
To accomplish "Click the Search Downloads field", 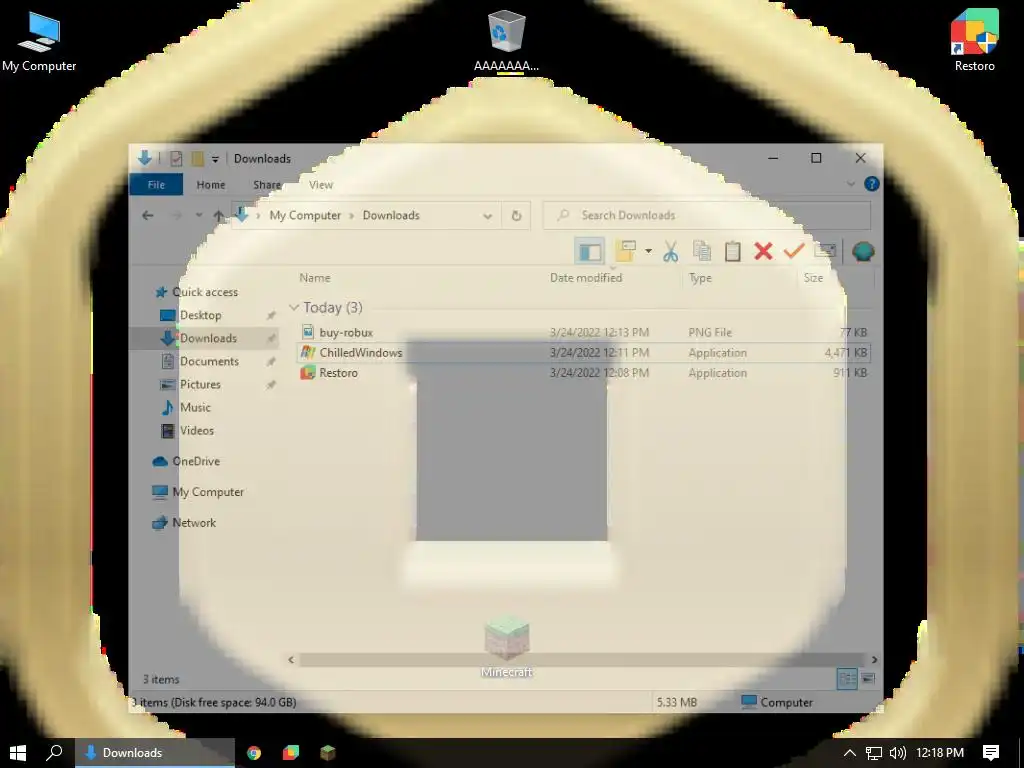I will pyautogui.click(x=707, y=216).
